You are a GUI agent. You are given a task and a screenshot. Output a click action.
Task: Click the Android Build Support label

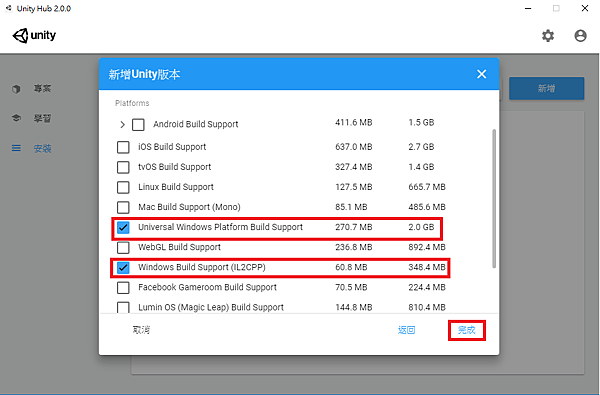pos(196,124)
